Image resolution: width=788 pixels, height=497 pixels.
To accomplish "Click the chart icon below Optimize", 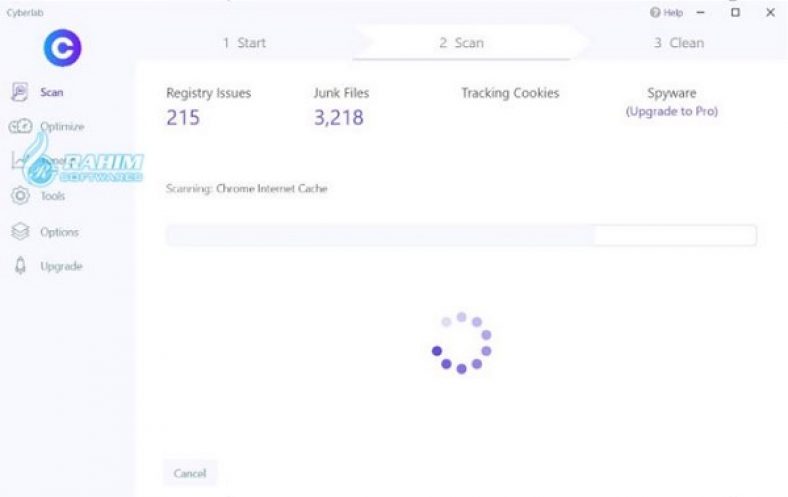I will click(20, 160).
